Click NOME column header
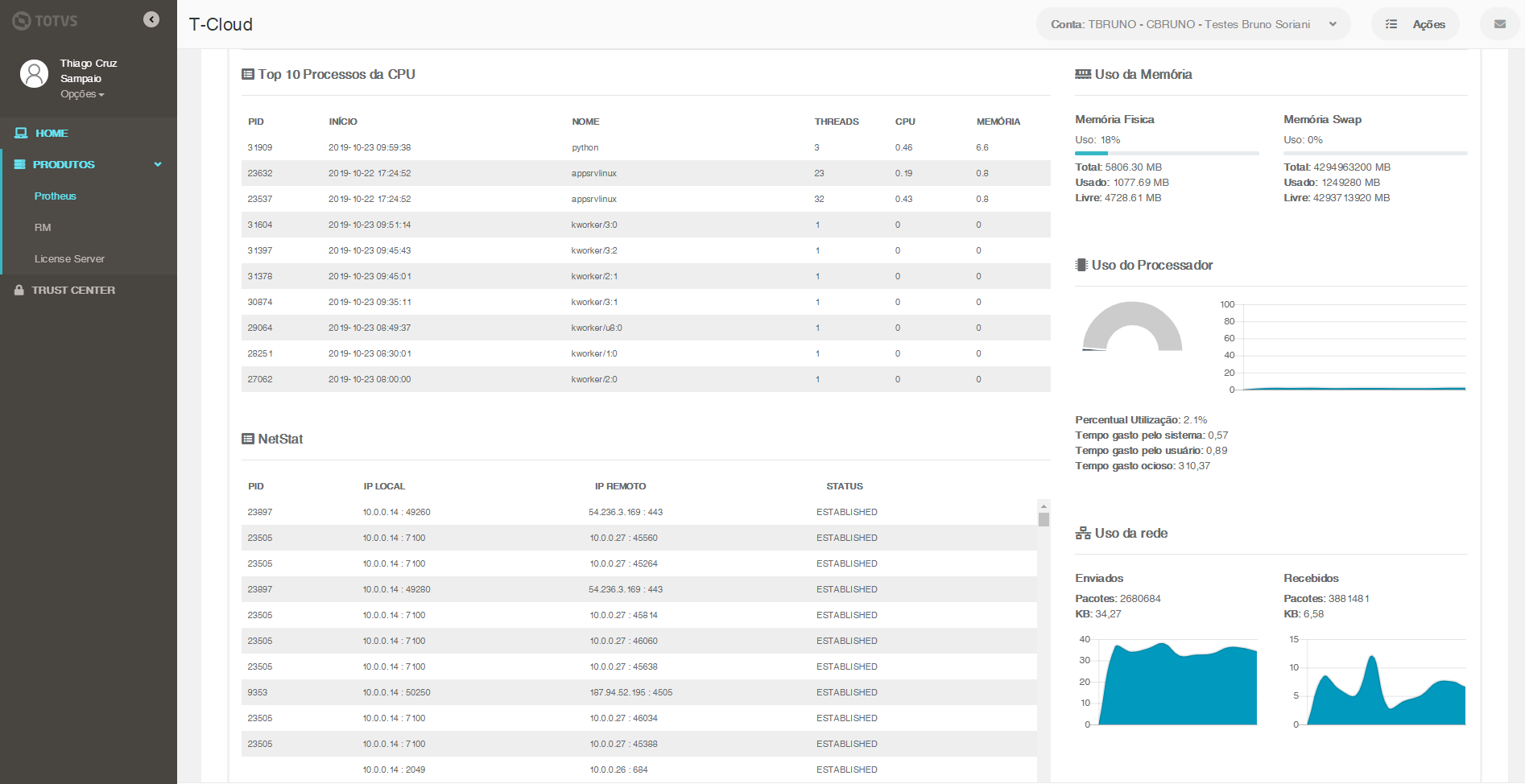Image resolution: width=1525 pixels, height=784 pixels. click(x=585, y=122)
